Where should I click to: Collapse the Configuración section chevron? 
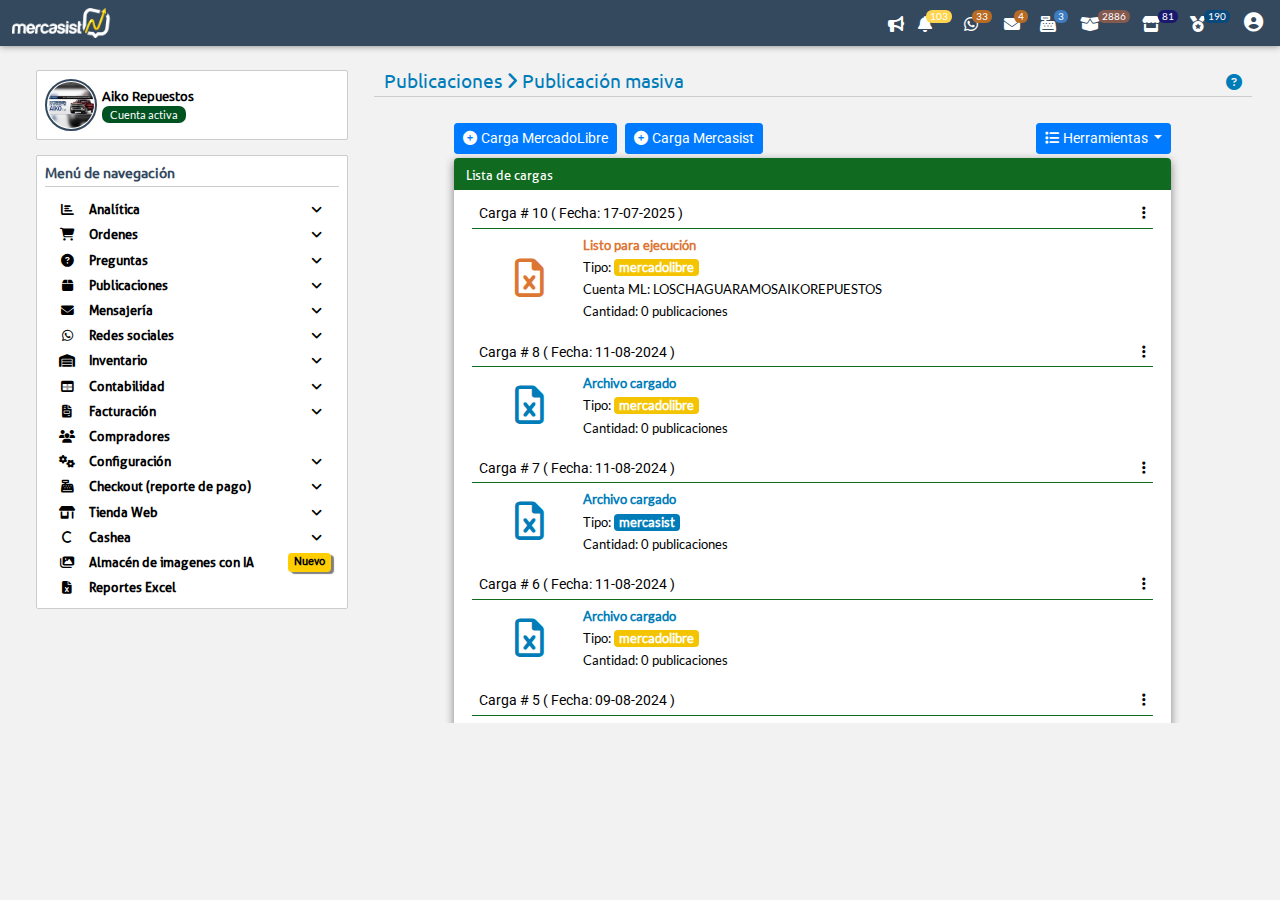316,461
